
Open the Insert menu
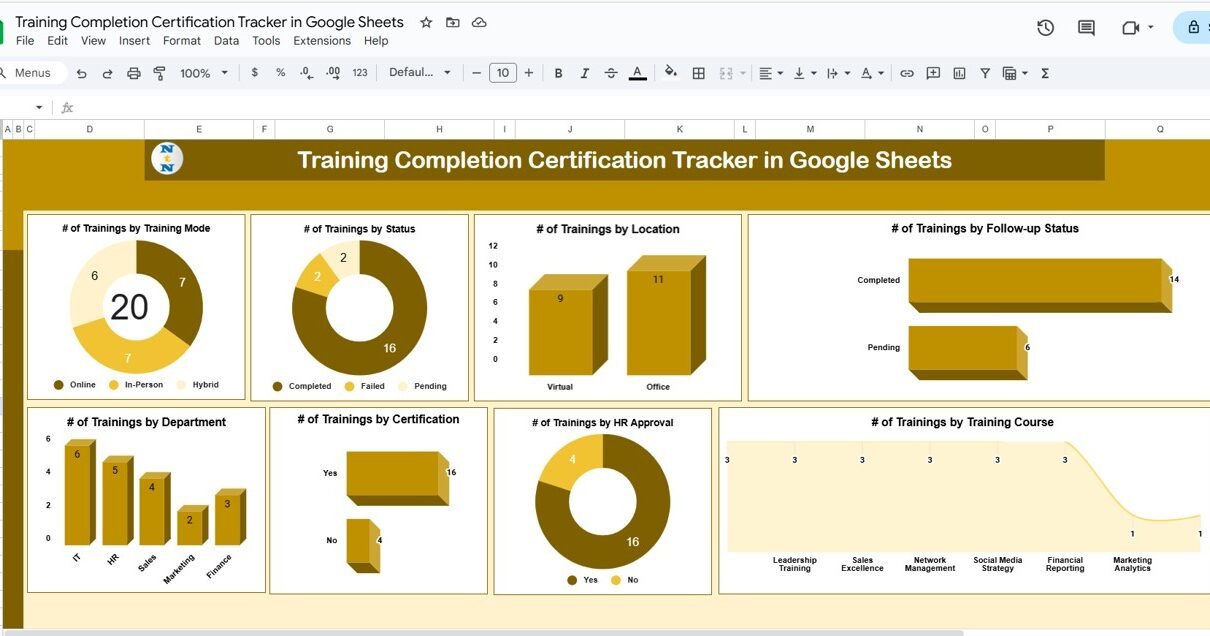[x=134, y=41]
